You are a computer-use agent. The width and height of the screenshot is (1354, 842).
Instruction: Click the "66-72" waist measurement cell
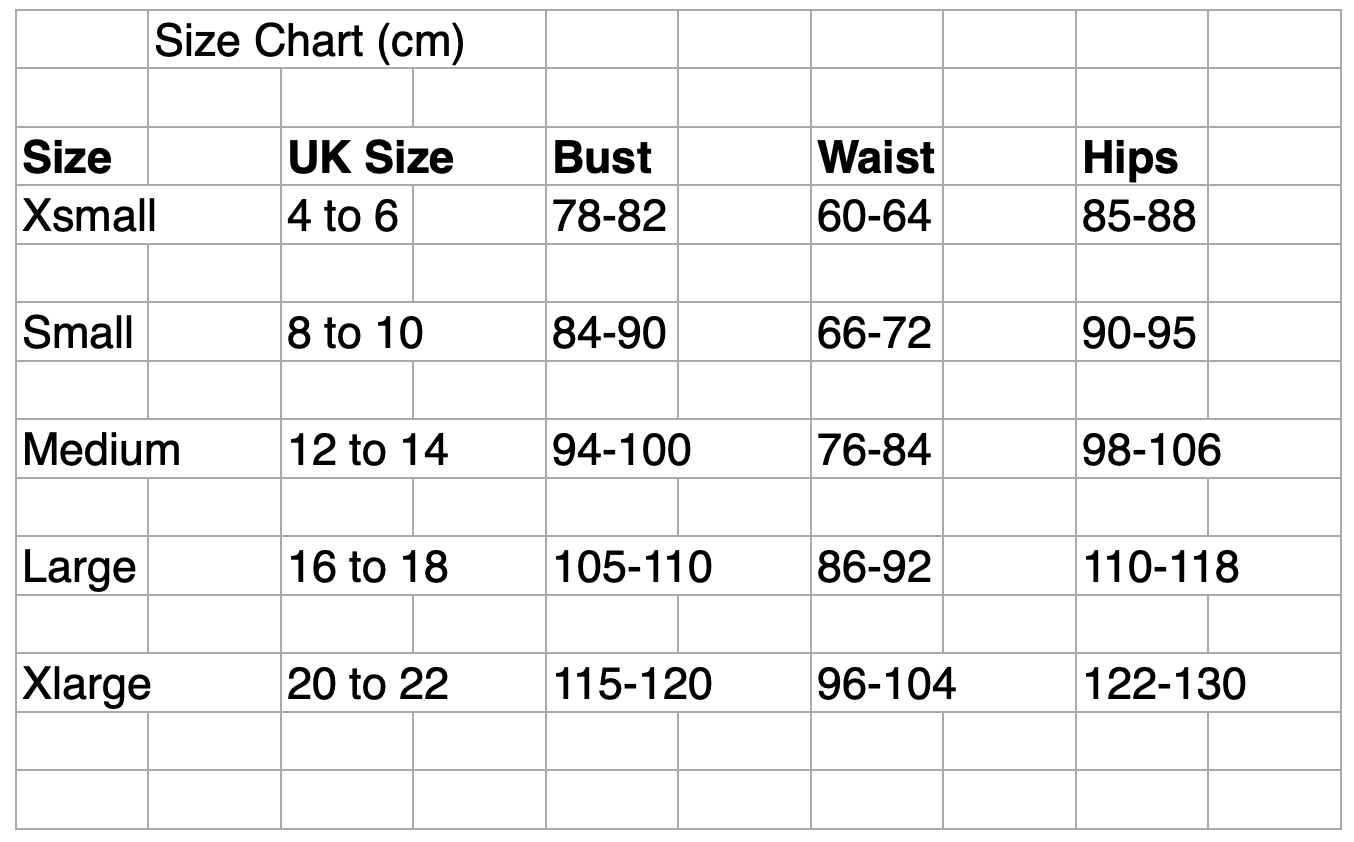(874, 332)
